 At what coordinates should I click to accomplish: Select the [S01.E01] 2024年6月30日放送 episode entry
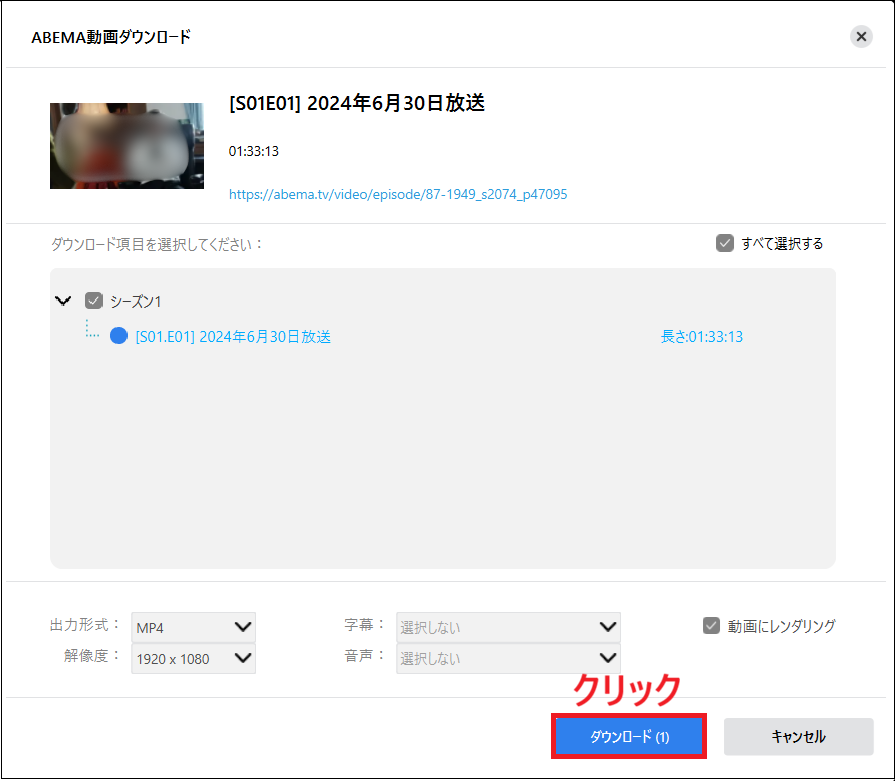point(233,336)
